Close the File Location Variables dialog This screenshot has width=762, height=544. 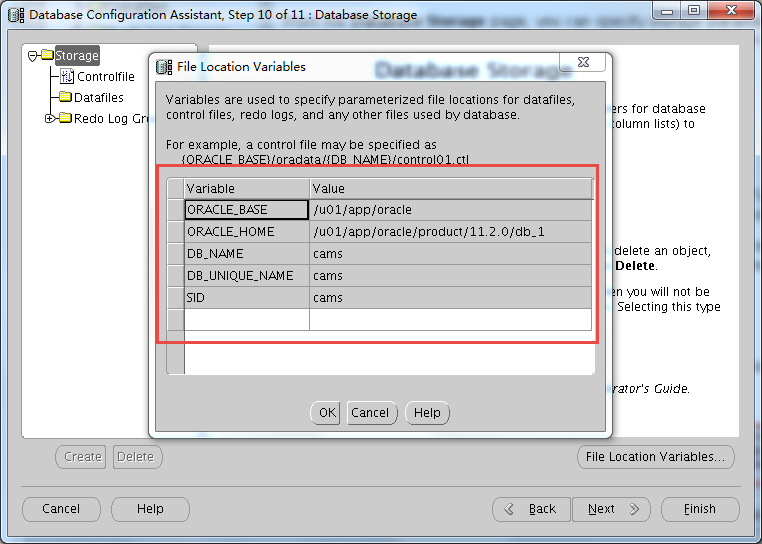click(583, 62)
